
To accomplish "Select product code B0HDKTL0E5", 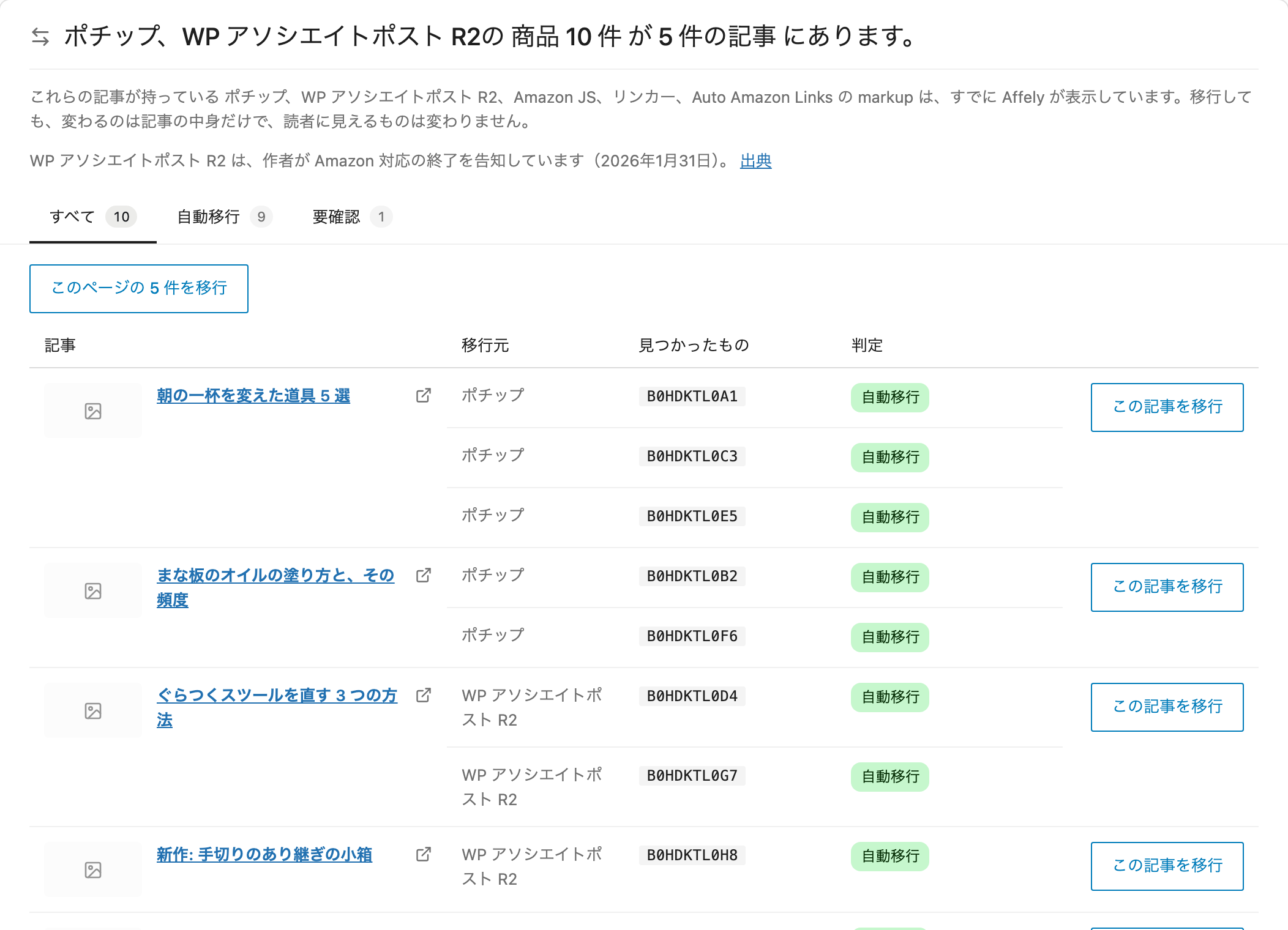I will [692, 516].
